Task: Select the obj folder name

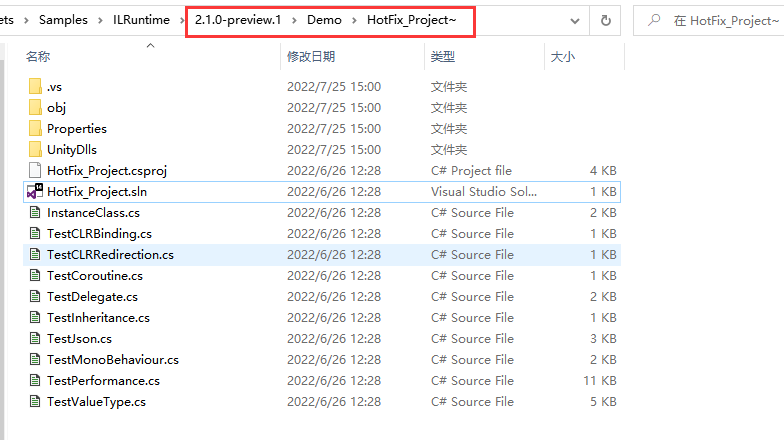Action: [x=56, y=108]
